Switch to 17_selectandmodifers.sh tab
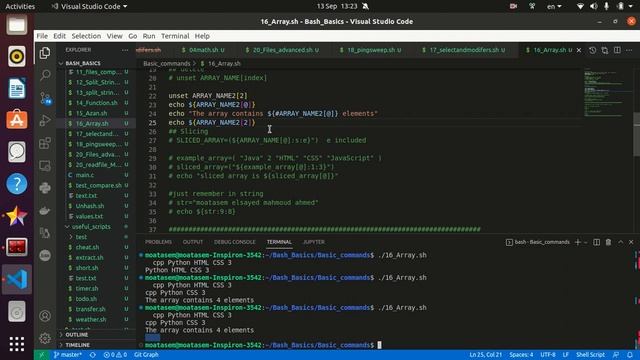The image size is (640, 360). (x=464, y=50)
